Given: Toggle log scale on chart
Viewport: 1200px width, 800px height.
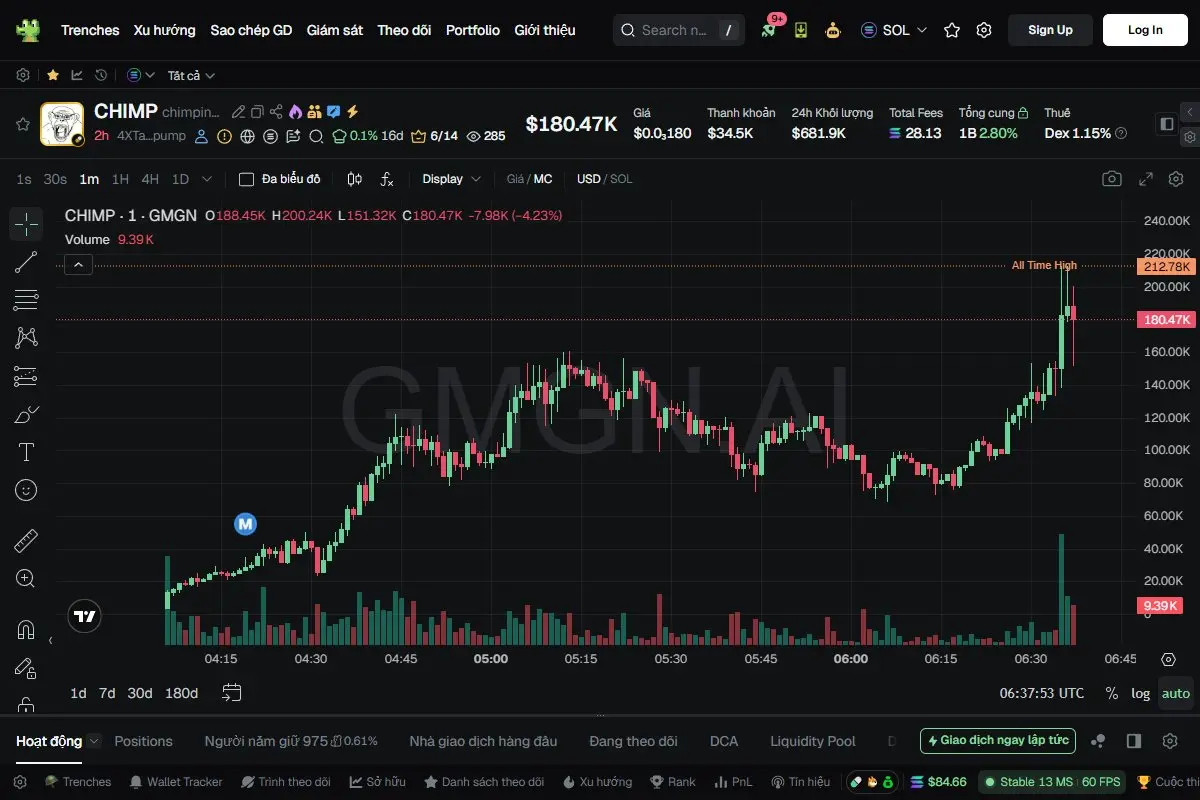Looking at the screenshot, I should point(1141,693).
